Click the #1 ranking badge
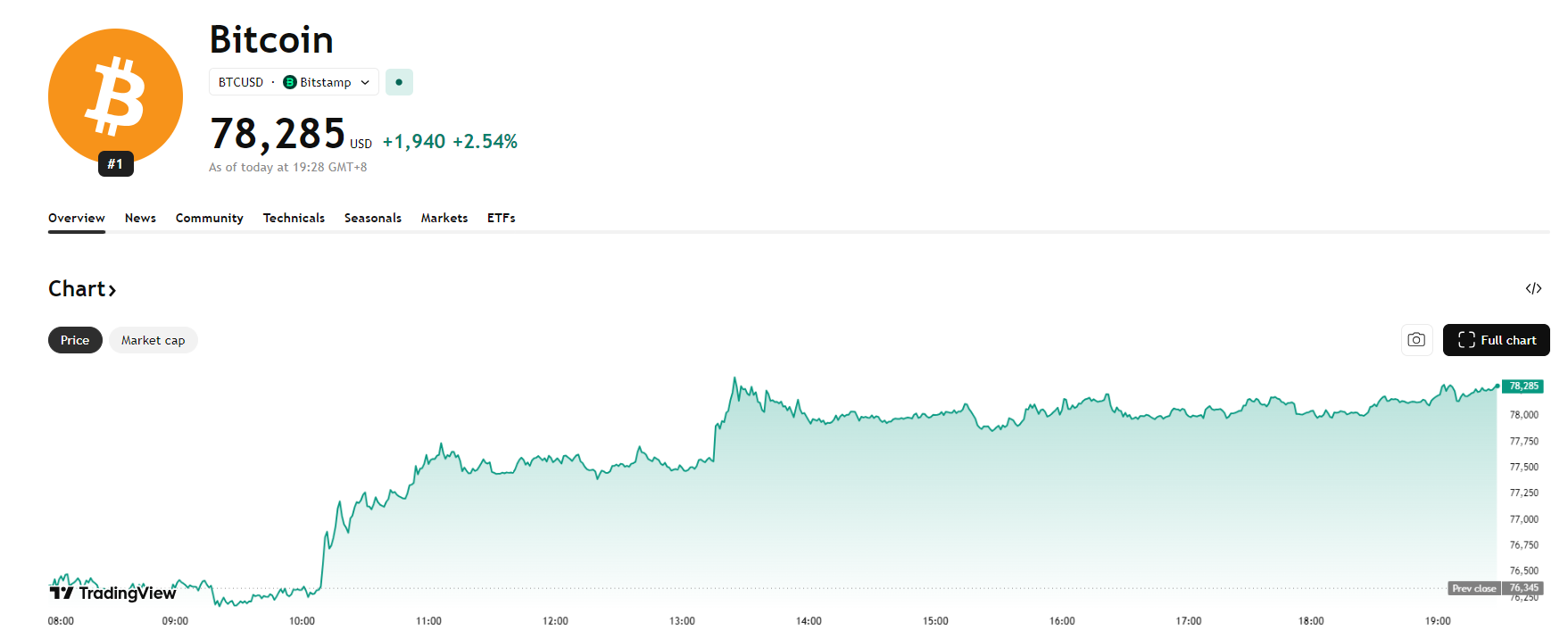The image size is (1568, 639). click(114, 163)
